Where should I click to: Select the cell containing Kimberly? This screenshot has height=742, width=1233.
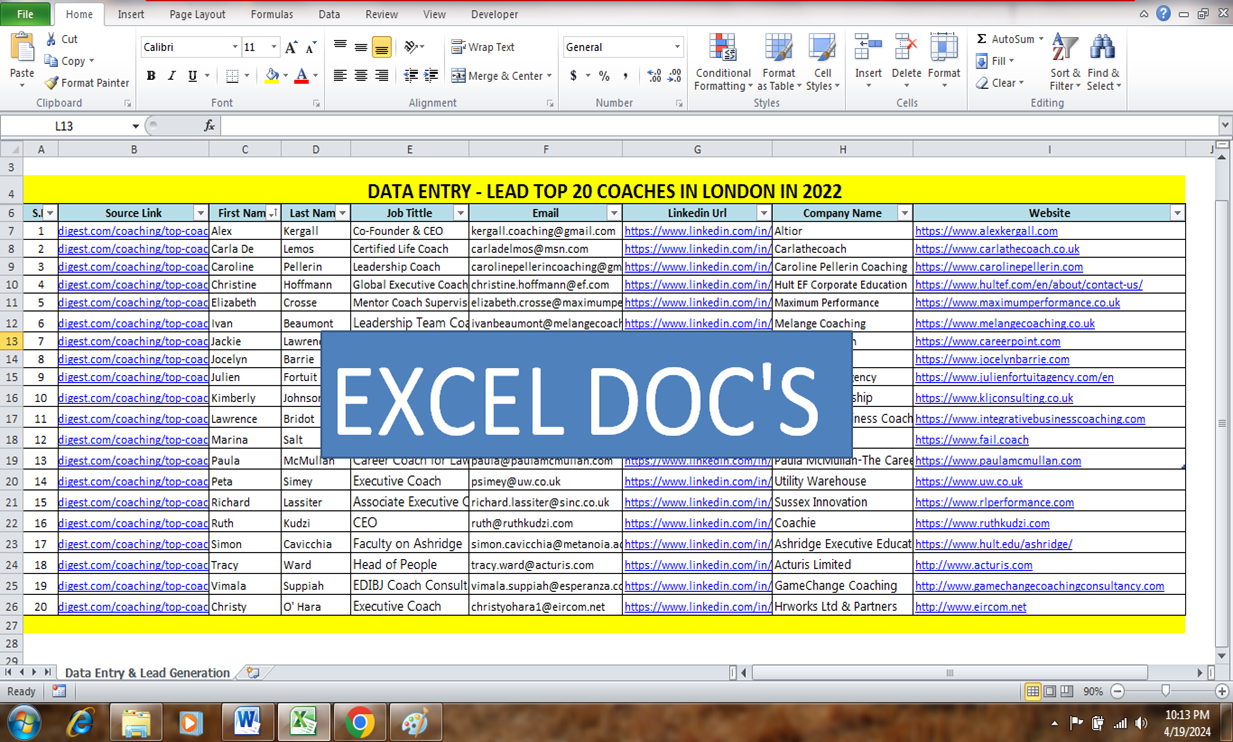[x=245, y=398]
